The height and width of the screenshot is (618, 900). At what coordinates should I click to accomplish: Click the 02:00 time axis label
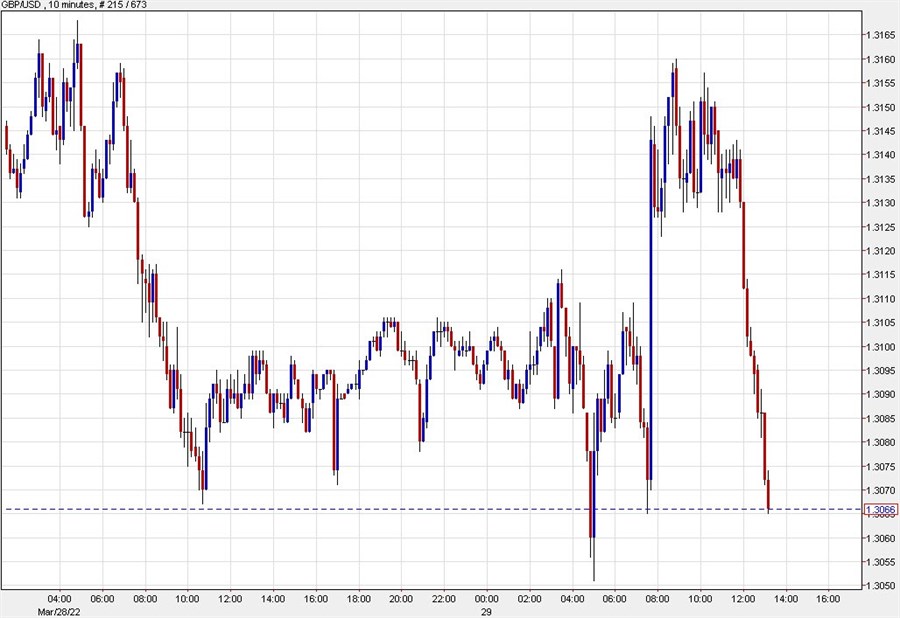529,599
